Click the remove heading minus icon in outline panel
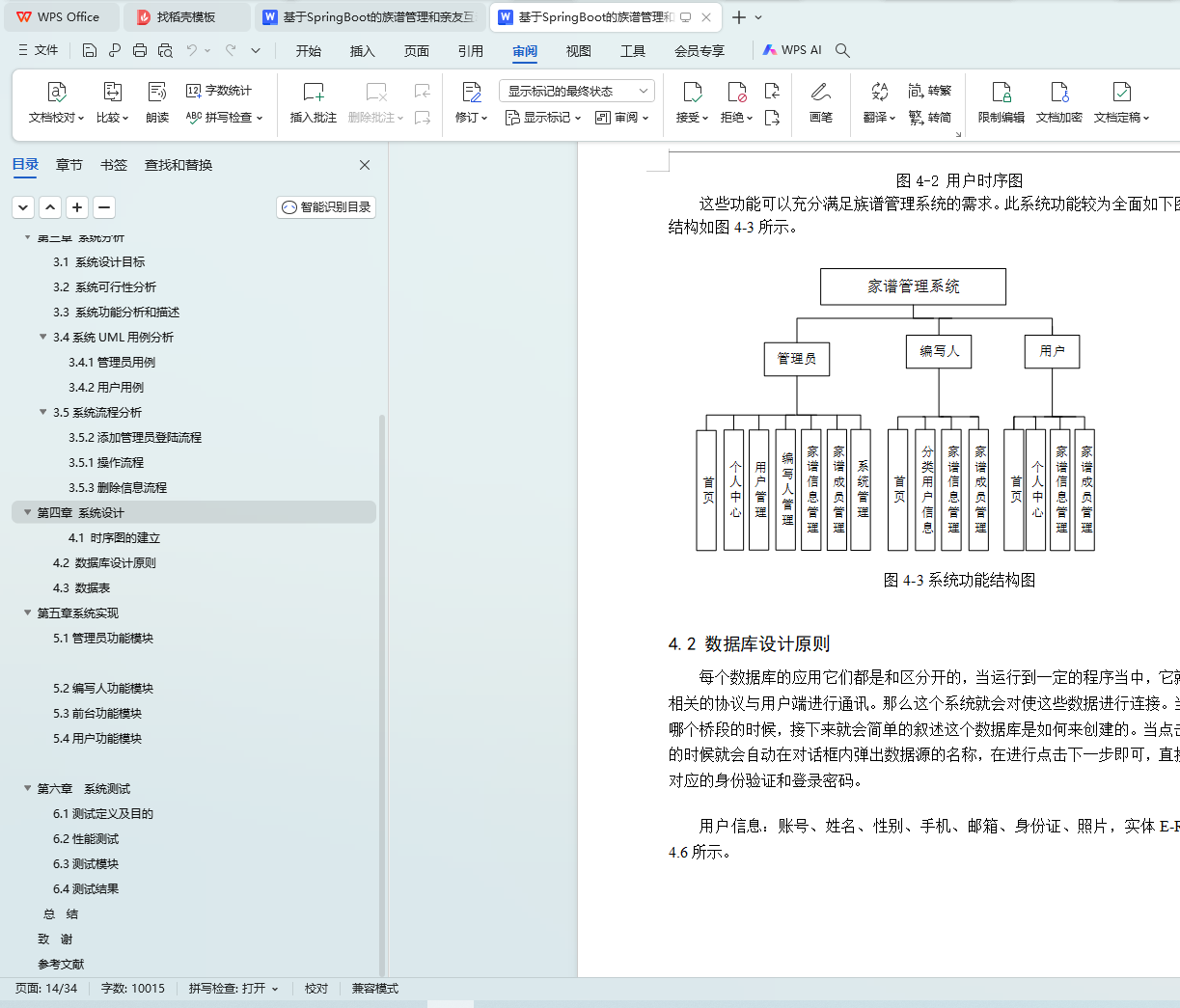The height and width of the screenshot is (1008, 1180). point(105,206)
